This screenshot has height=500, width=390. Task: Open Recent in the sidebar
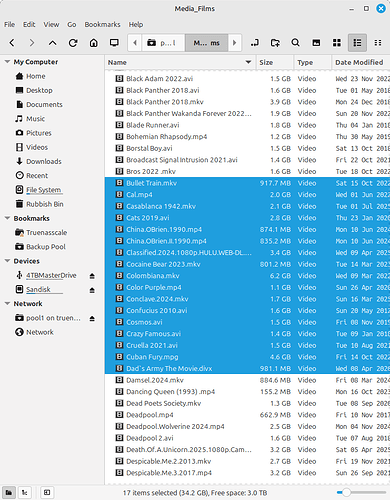pos(37,175)
